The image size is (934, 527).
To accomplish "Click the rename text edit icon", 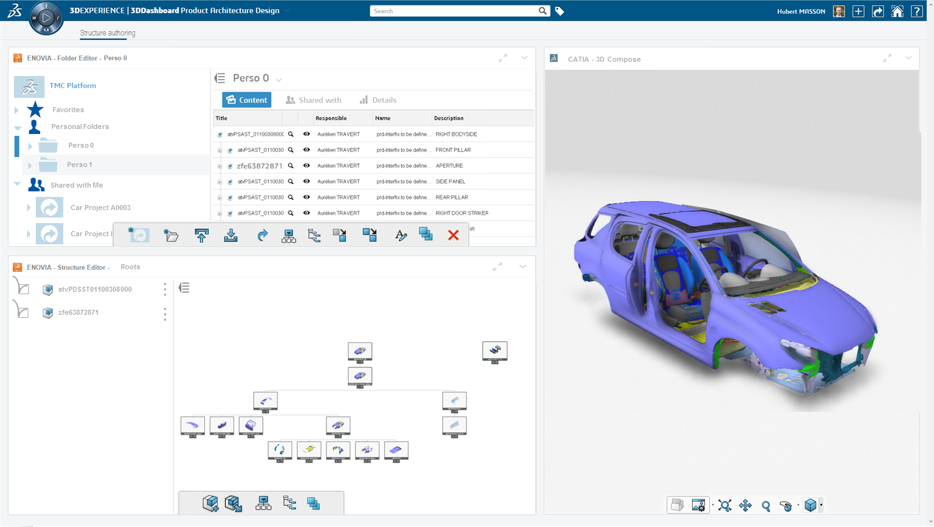I will [401, 236].
